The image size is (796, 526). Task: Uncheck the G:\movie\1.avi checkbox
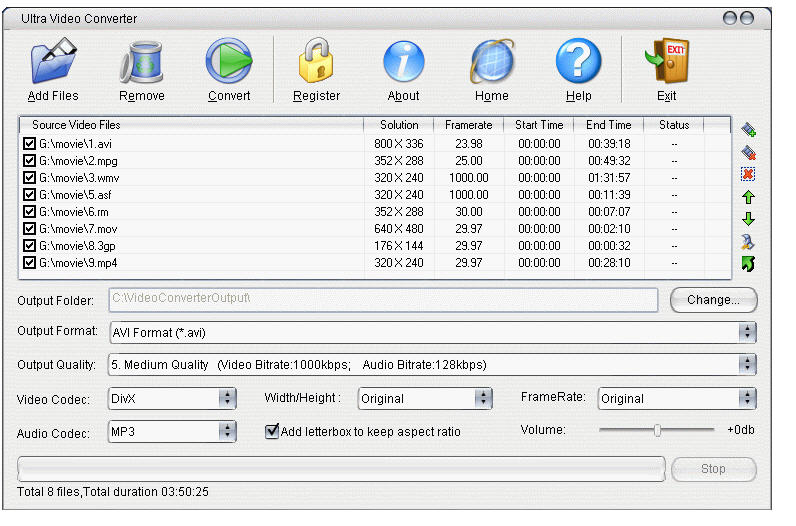click(x=29, y=144)
